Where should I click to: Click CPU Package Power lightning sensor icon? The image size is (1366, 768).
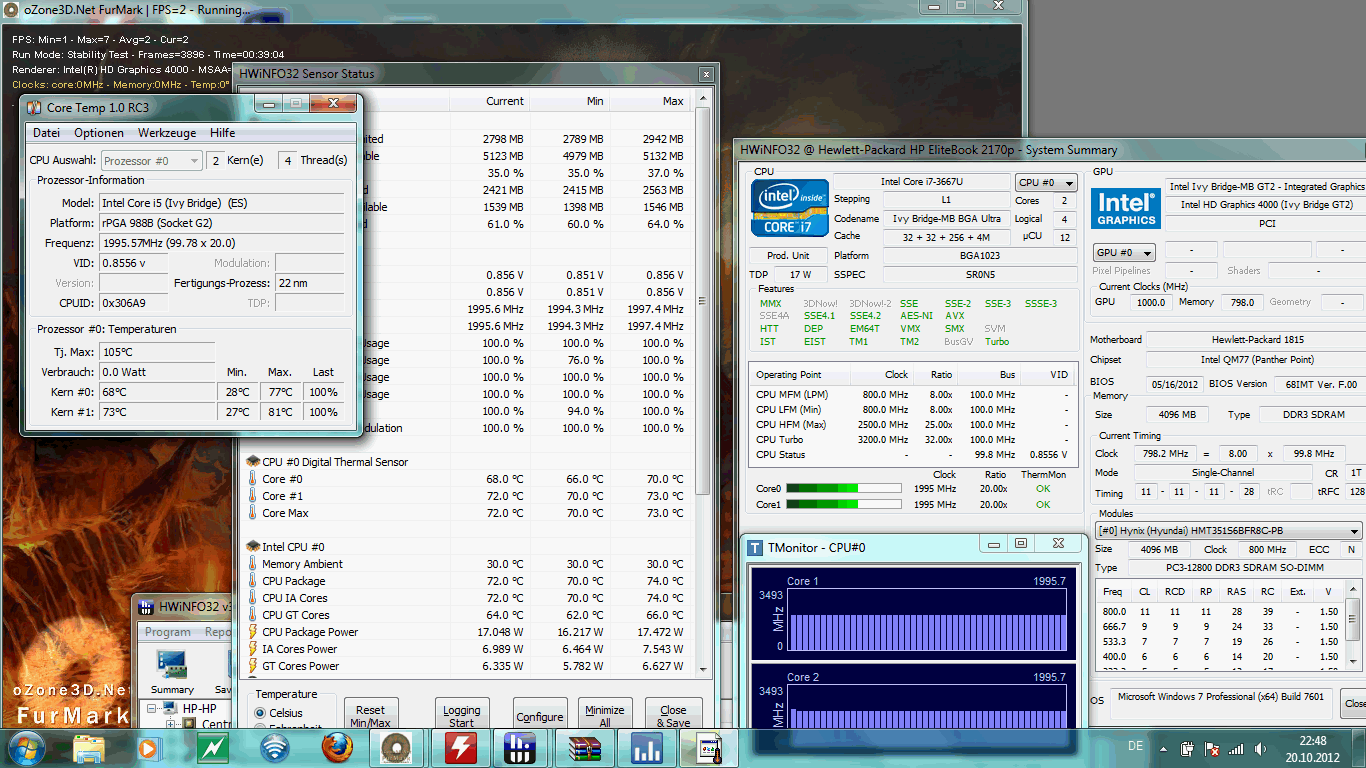(x=253, y=632)
